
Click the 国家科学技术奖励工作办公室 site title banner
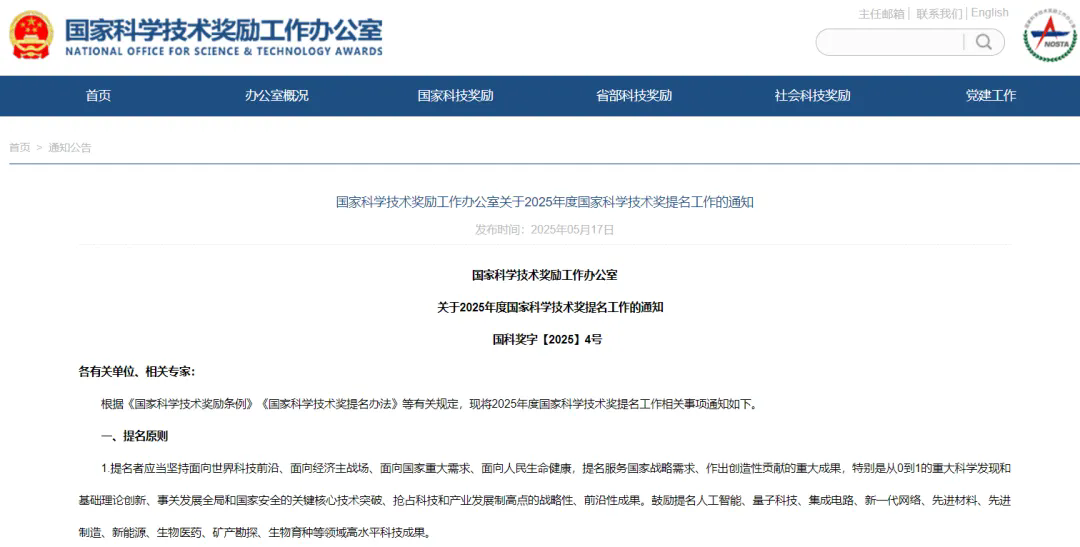(224, 36)
